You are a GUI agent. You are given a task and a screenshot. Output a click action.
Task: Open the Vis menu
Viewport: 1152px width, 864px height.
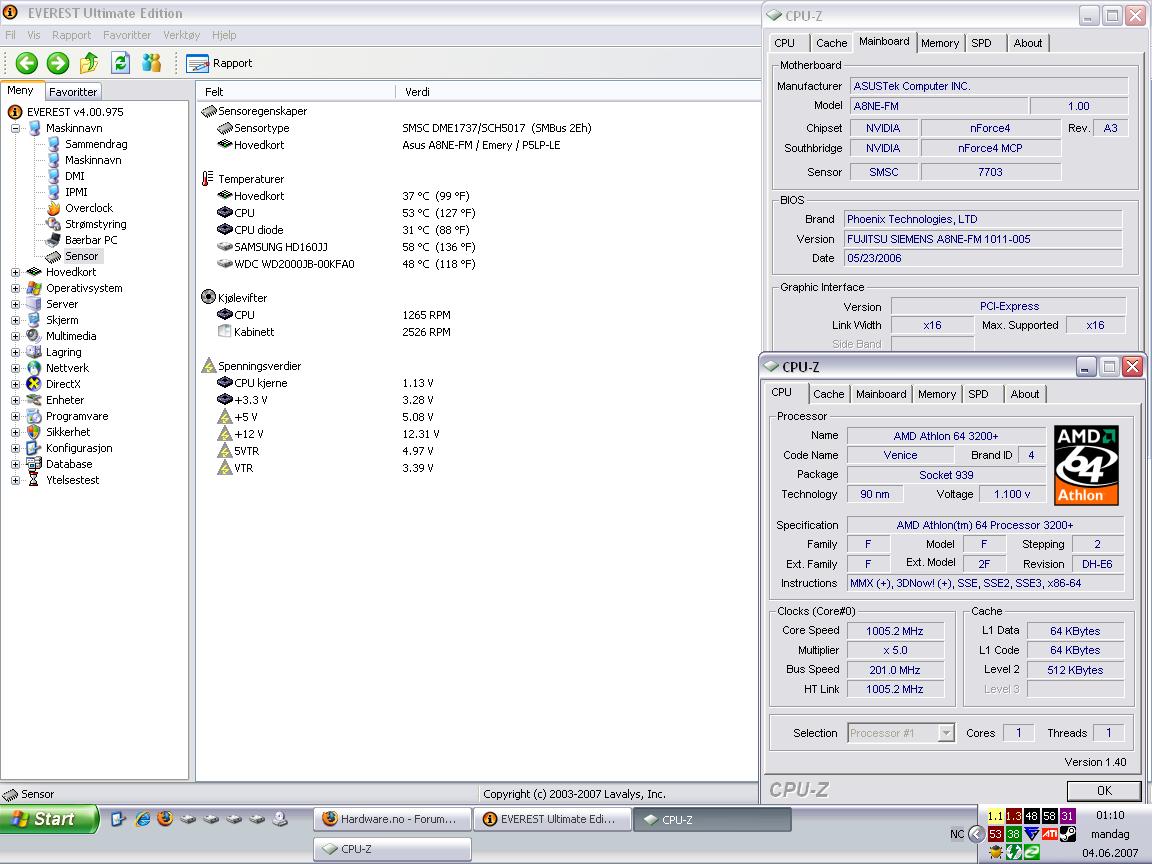point(34,35)
